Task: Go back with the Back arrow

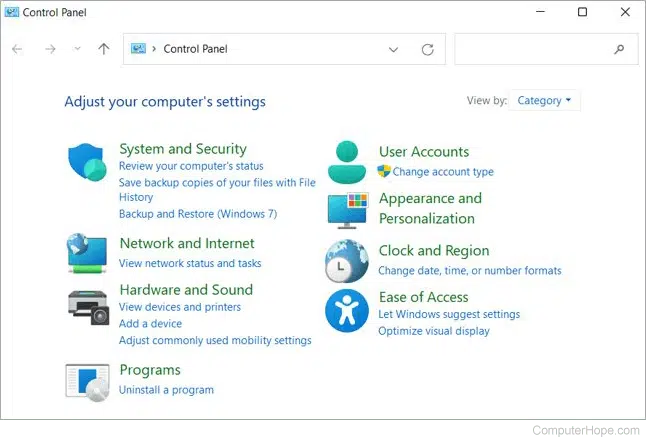Action: pyautogui.click(x=17, y=49)
